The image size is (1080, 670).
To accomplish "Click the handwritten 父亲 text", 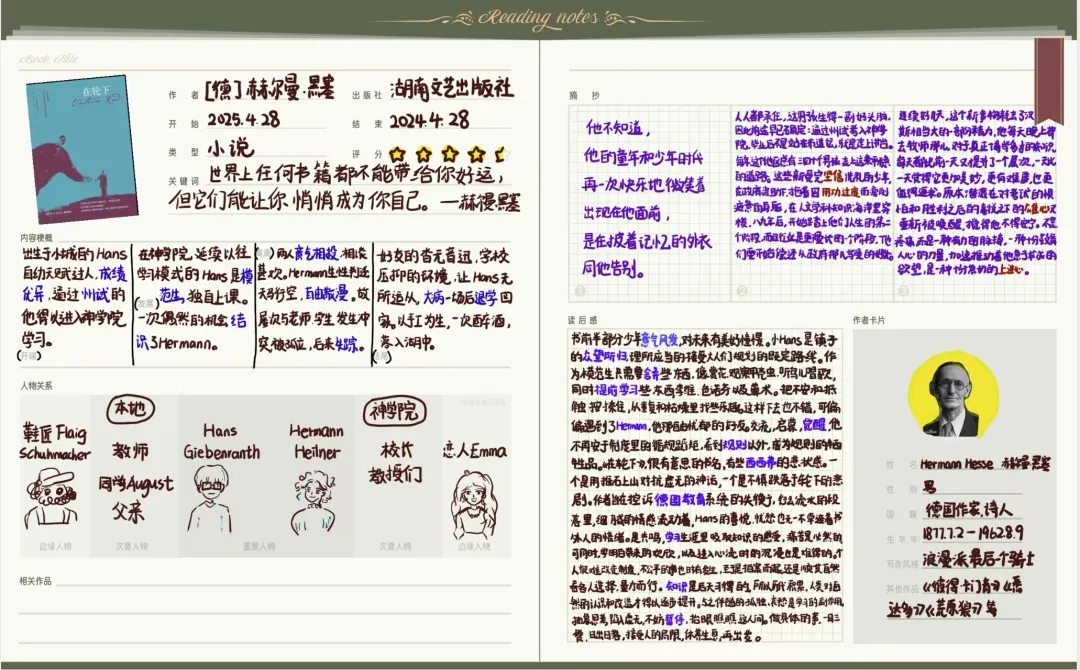I will pos(129,512).
